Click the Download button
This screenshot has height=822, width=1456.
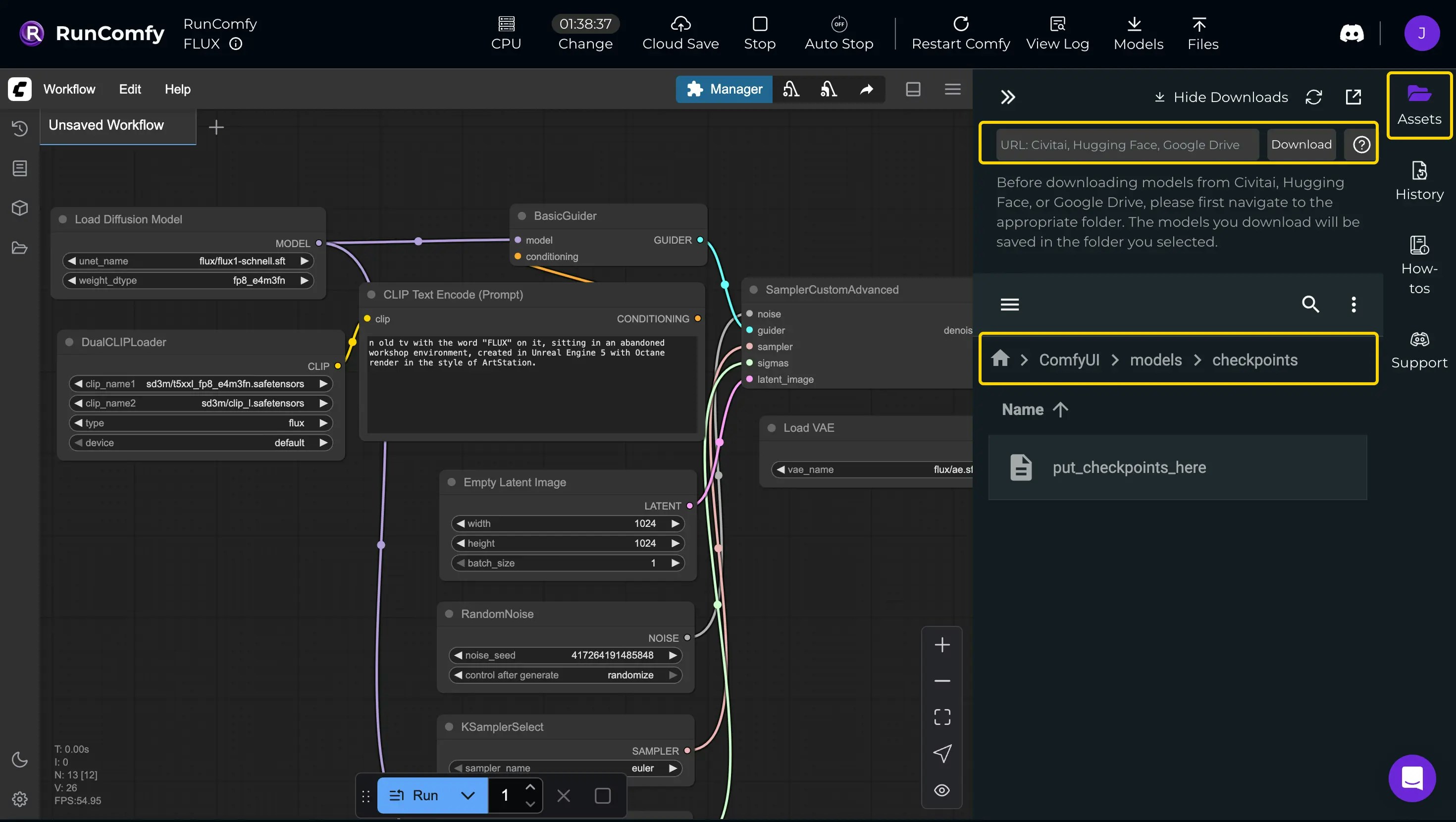[1301, 145]
